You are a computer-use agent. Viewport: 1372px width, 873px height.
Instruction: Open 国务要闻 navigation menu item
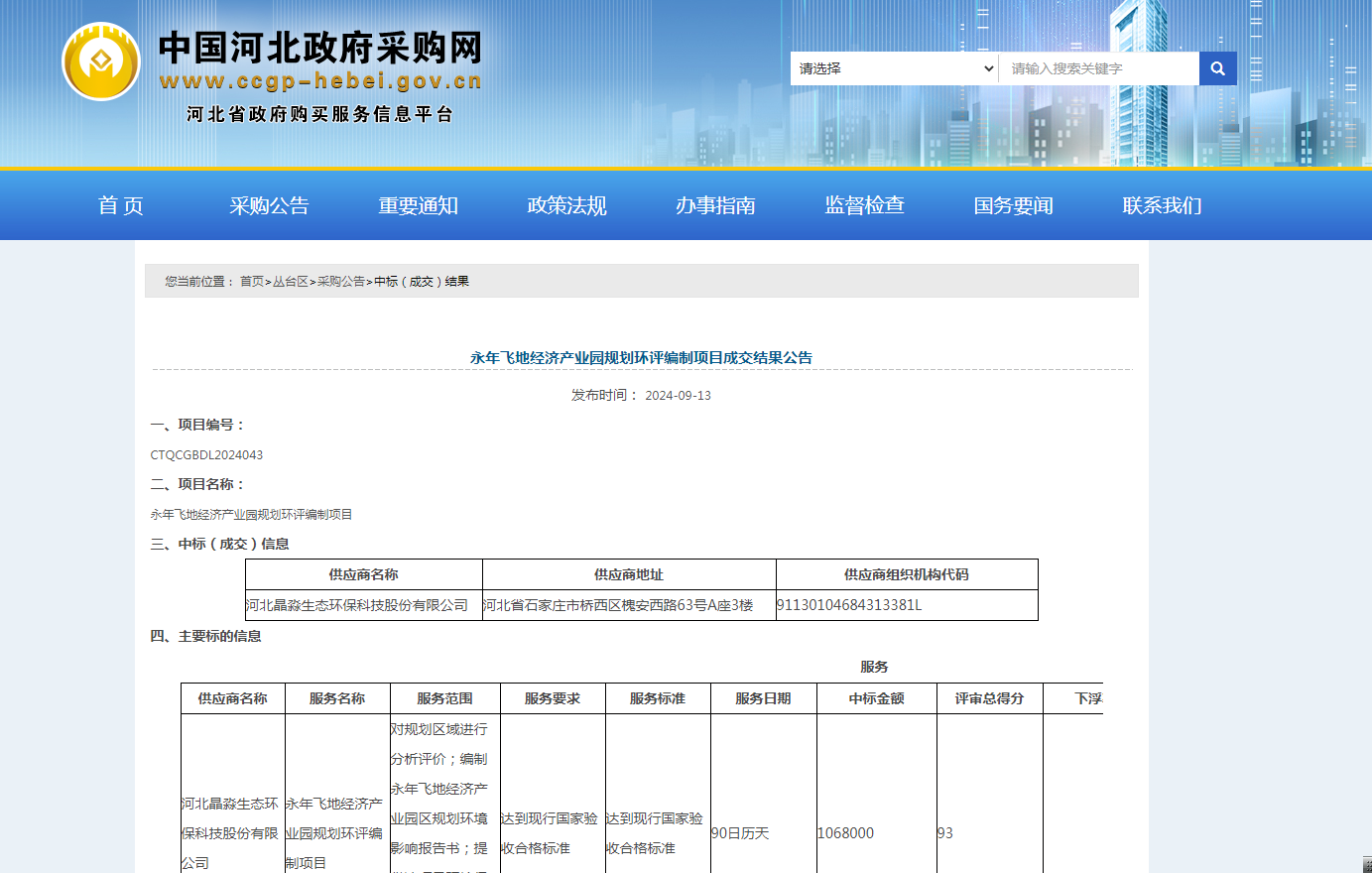point(1014,205)
